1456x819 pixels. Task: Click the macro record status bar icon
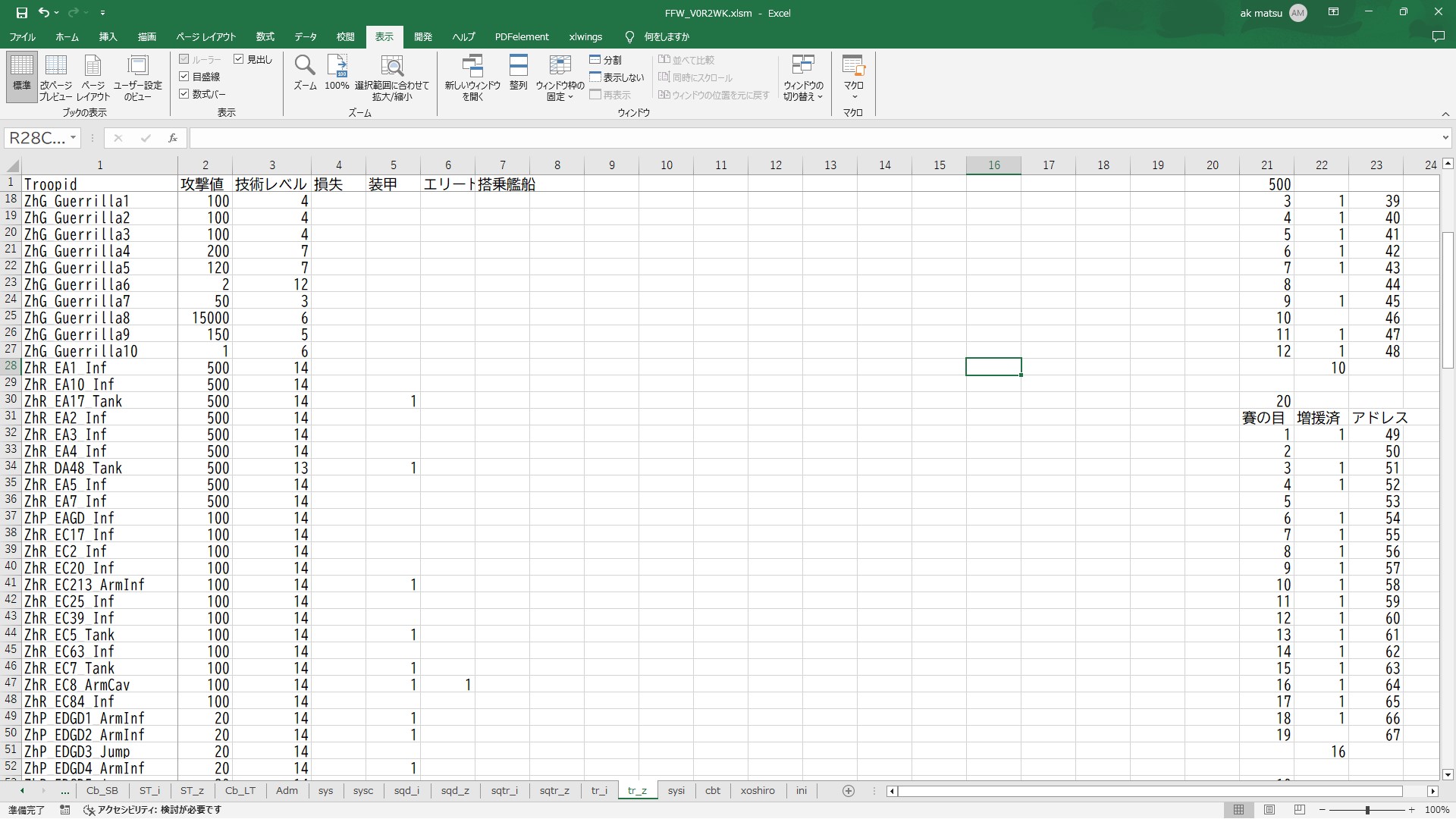65,810
